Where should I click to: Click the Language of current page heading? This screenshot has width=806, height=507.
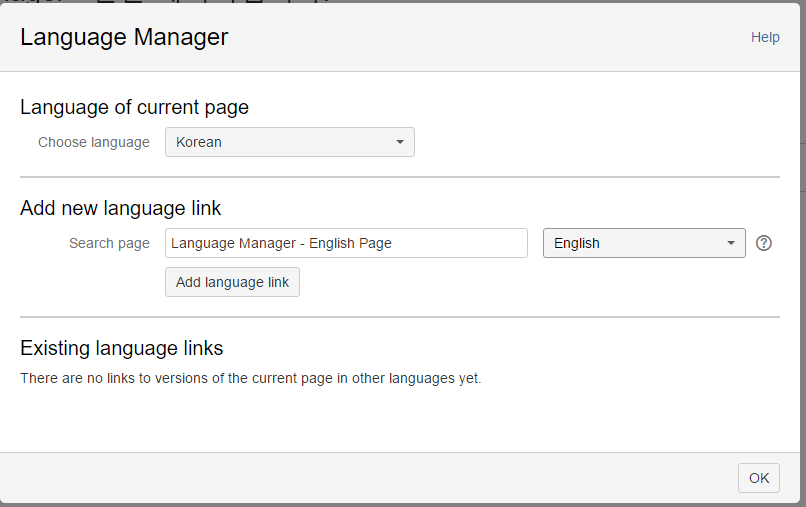134,107
